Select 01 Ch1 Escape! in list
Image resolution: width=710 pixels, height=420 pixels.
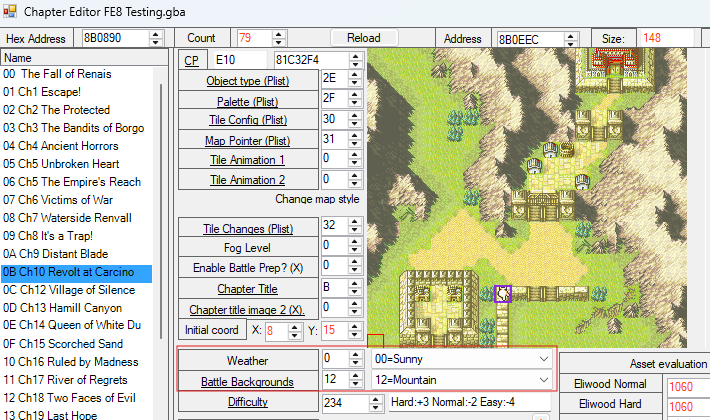point(77,92)
